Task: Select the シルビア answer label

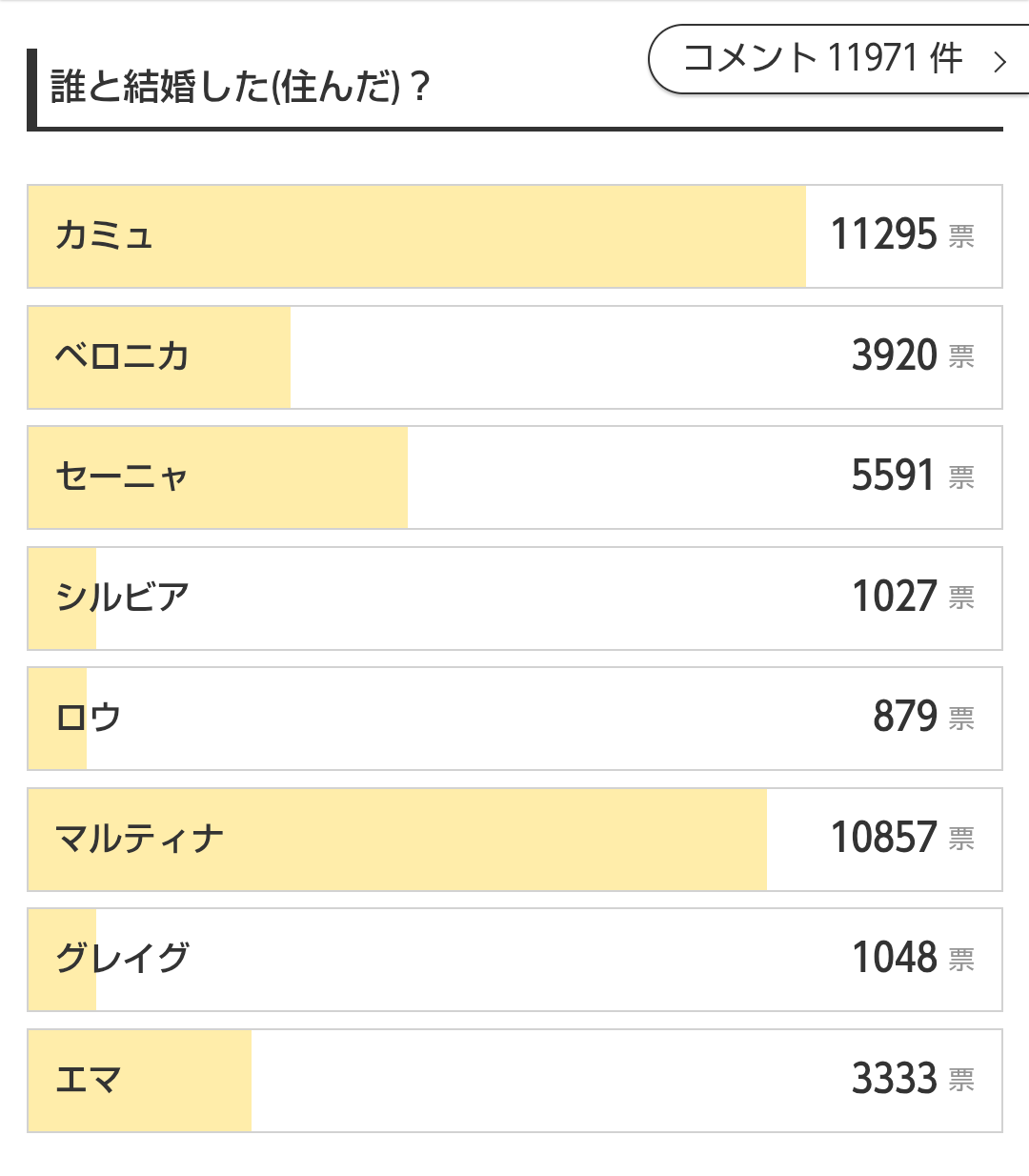Action: [x=122, y=598]
